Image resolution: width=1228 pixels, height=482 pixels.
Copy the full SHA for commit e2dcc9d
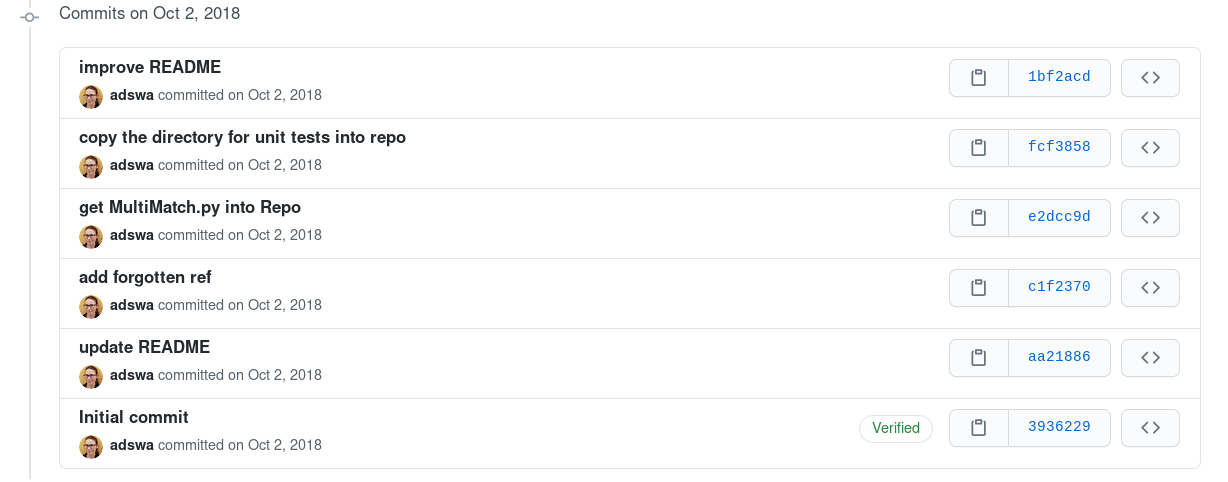click(979, 218)
